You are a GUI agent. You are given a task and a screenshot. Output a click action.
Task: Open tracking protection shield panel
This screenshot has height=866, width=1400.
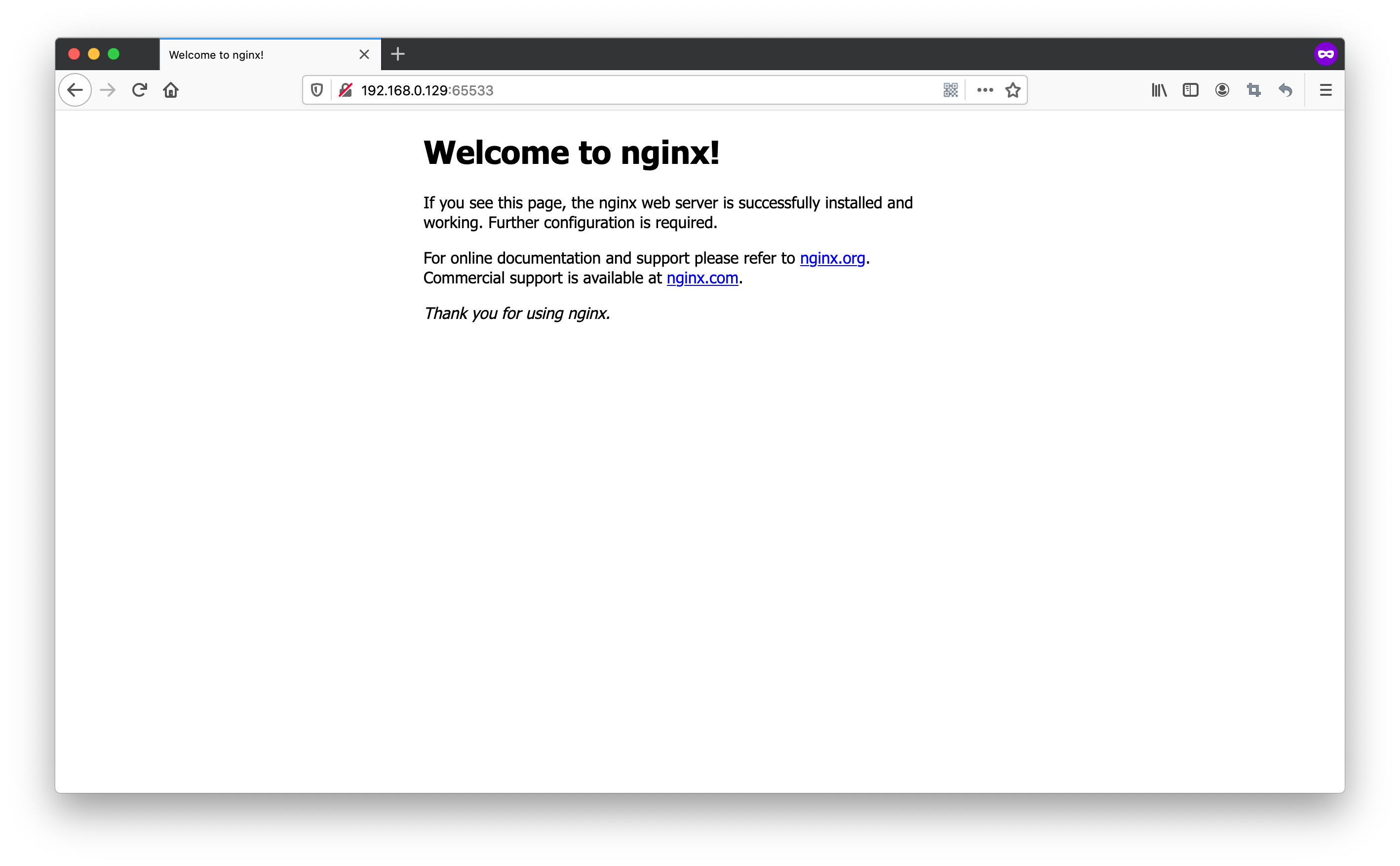click(x=316, y=90)
